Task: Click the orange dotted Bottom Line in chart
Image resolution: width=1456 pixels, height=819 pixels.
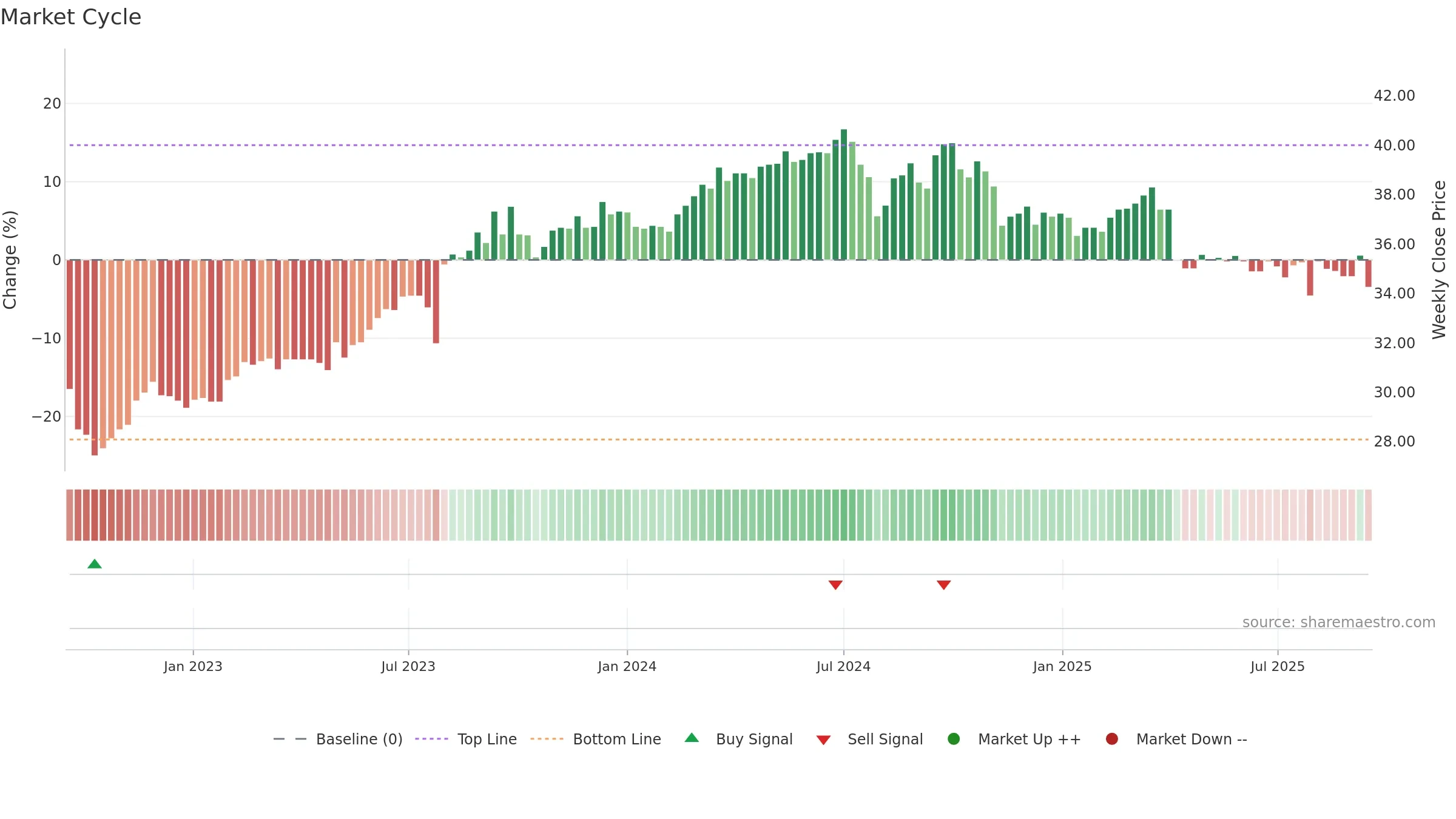Action: coord(719,439)
